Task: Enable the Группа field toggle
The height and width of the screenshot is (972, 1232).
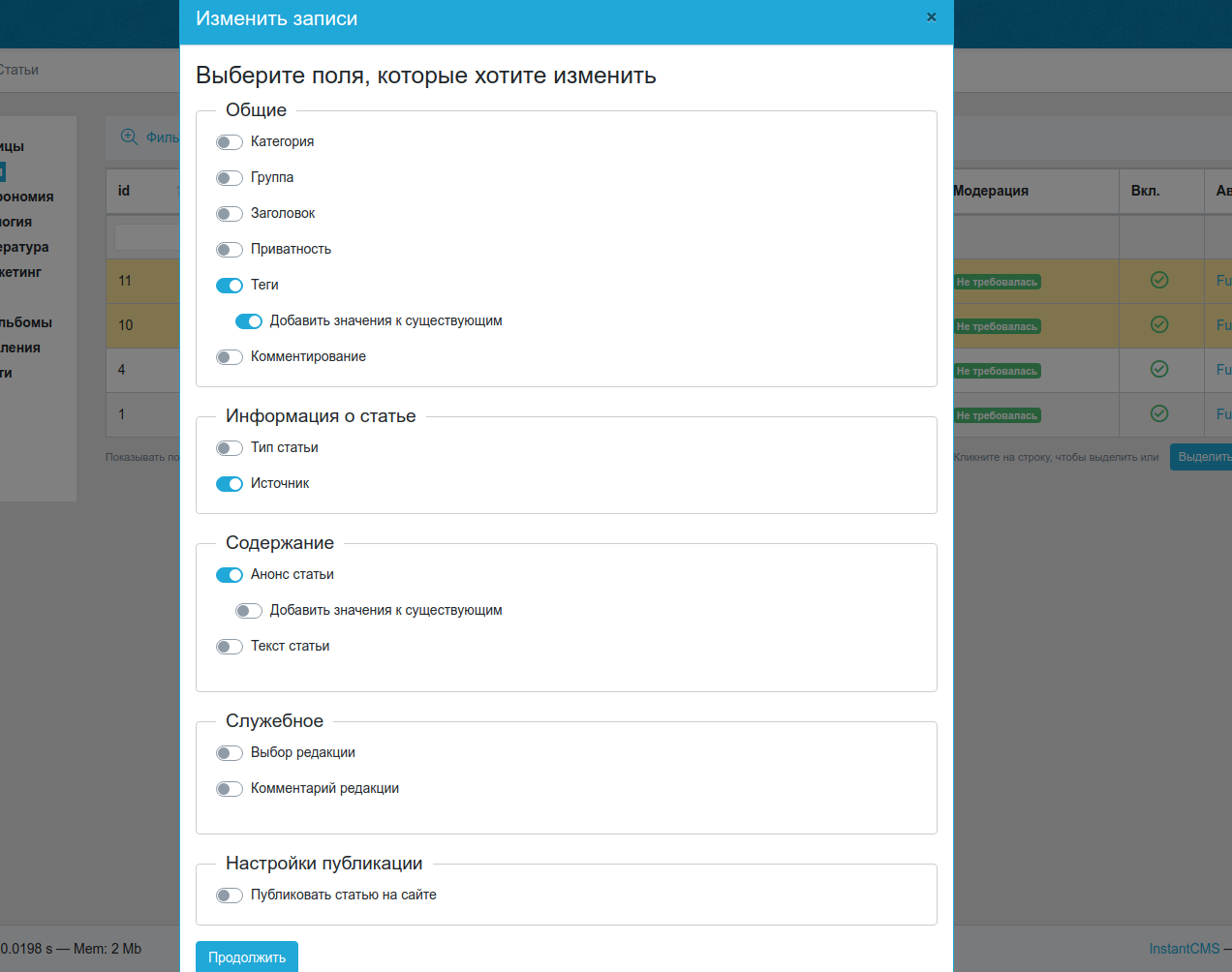Action: click(x=230, y=177)
